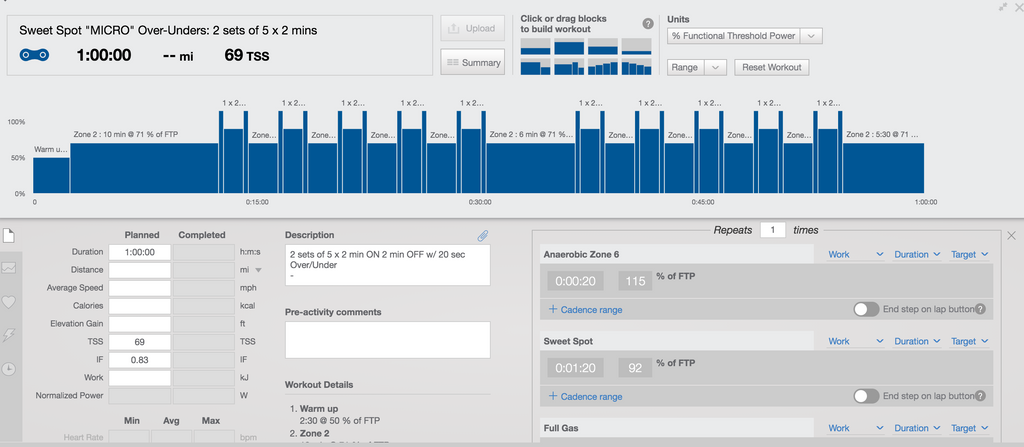Open the lightning bolt power icon in sidebar
Viewport: 1024px width, 447px height.
pyautogui.click(x=8, y=335)
